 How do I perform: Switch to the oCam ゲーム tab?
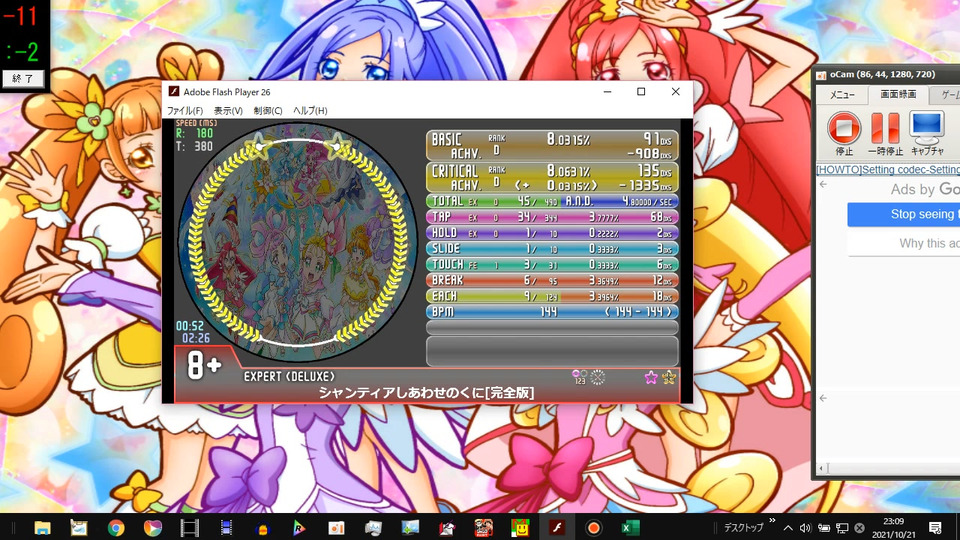[947, 94]
